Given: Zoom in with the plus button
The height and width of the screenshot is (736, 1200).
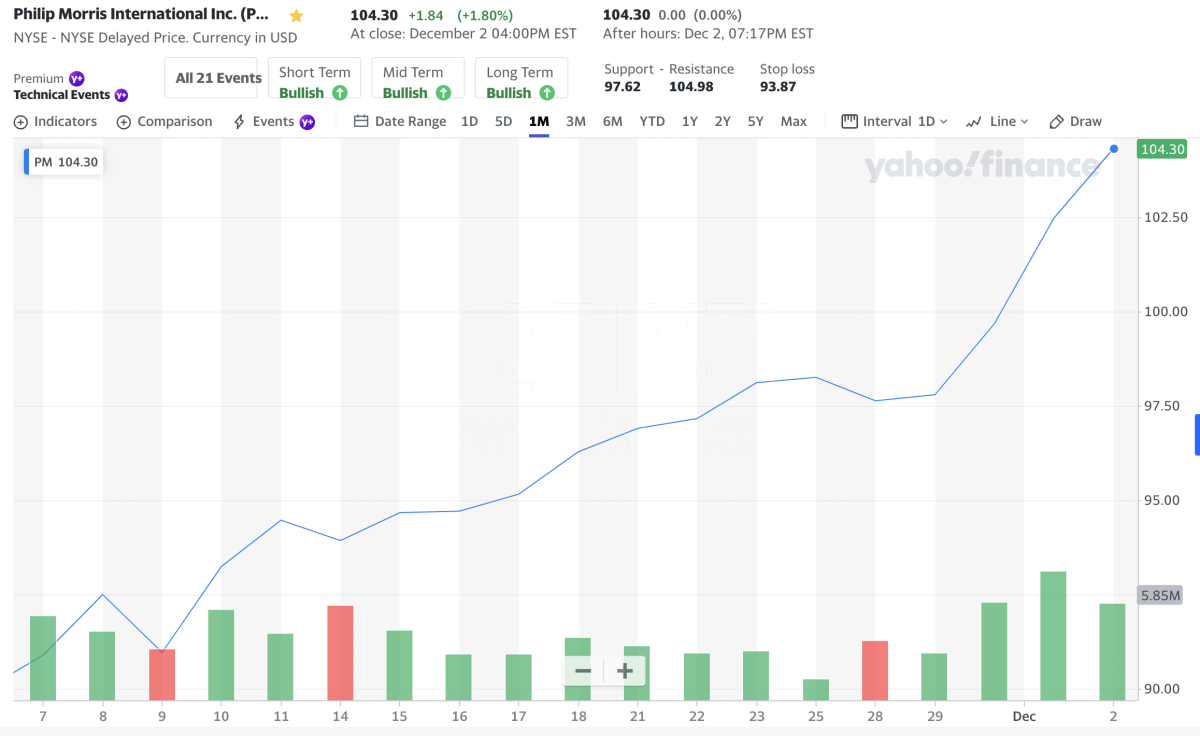Looking at the screenshot, I should (x=625, y=671).
